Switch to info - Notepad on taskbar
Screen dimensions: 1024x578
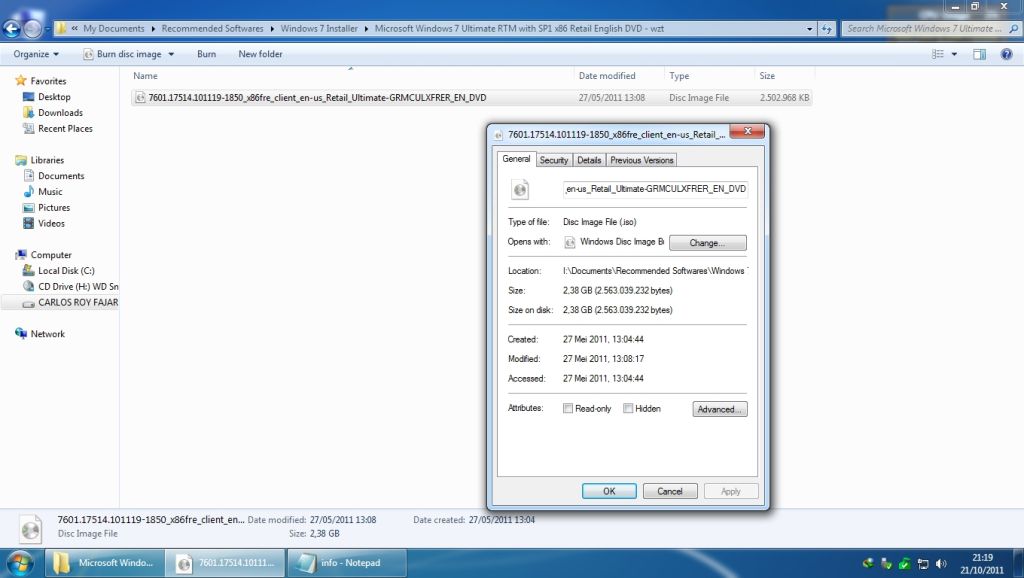[345, 562]
